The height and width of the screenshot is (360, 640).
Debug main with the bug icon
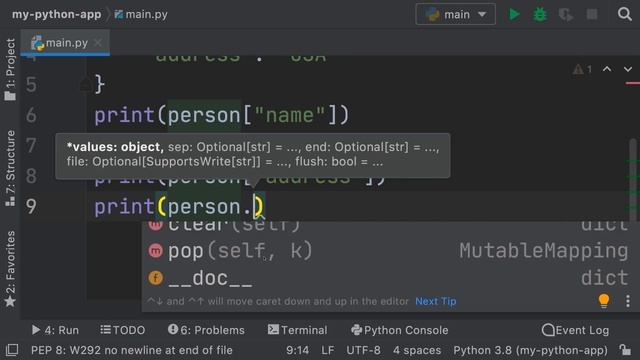[540, 14]
